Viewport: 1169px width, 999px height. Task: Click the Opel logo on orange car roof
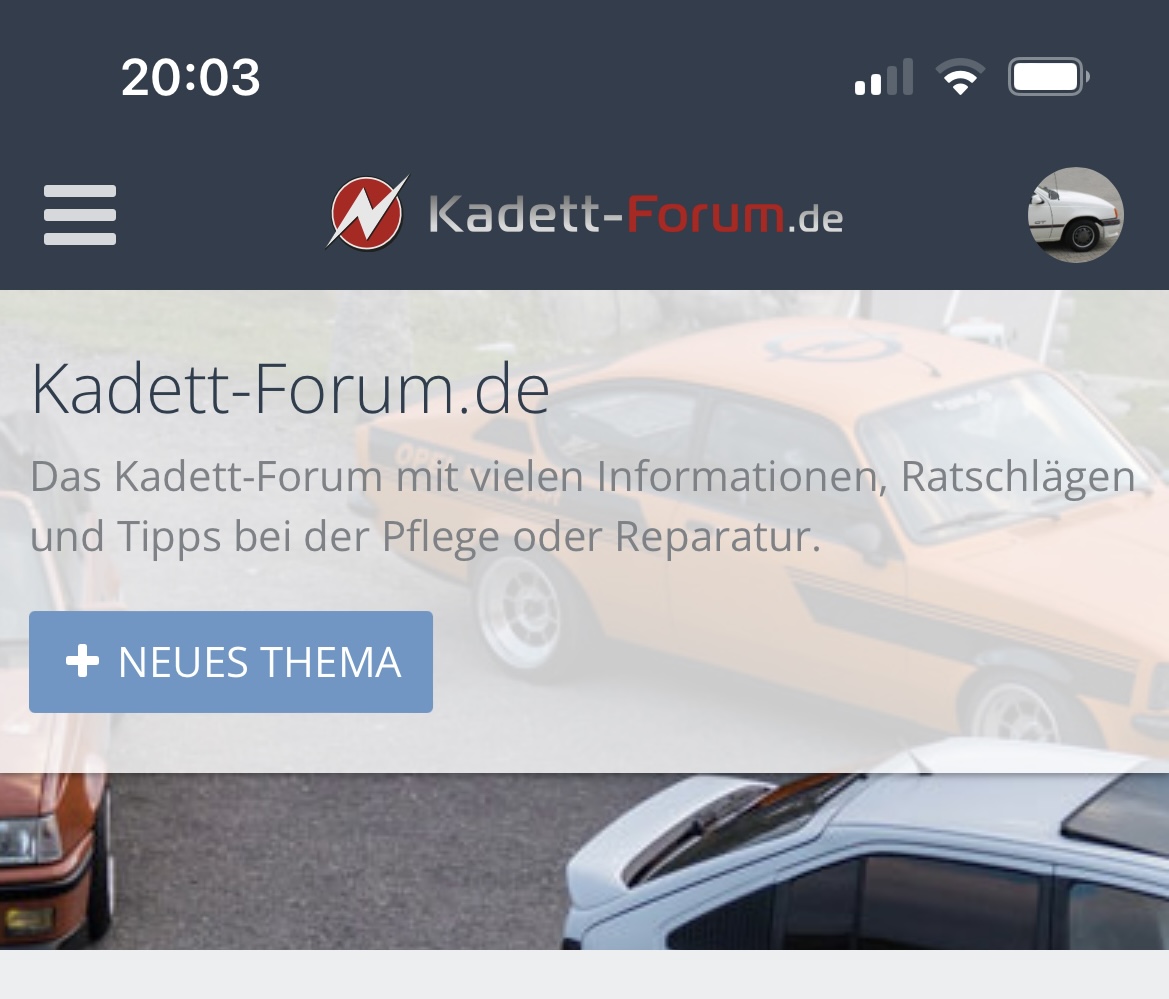pos(835,347)
